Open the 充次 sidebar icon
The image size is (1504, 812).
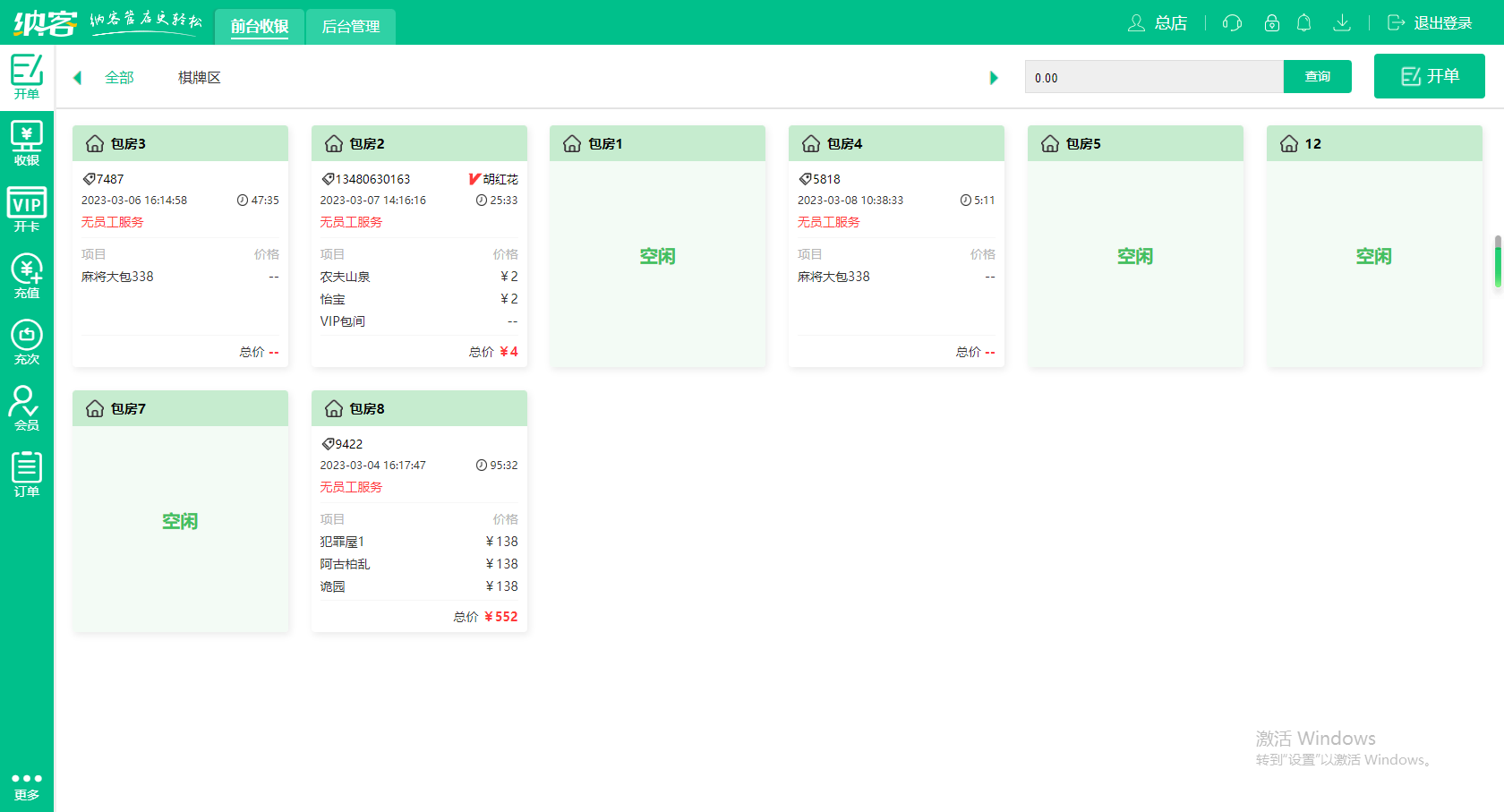coord(27,342)
